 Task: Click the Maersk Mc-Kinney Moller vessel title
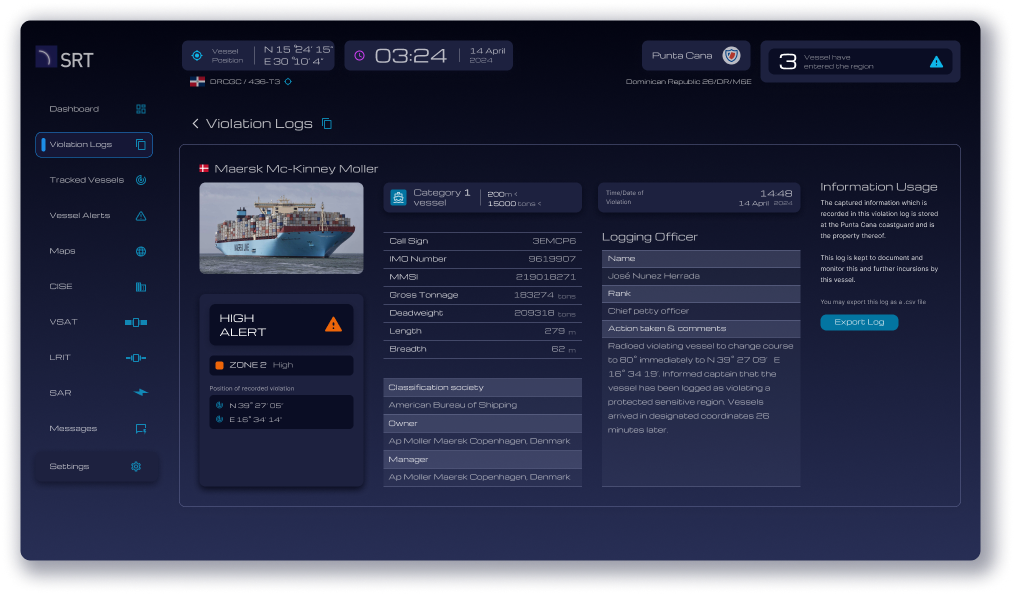(x=296, y=168)
